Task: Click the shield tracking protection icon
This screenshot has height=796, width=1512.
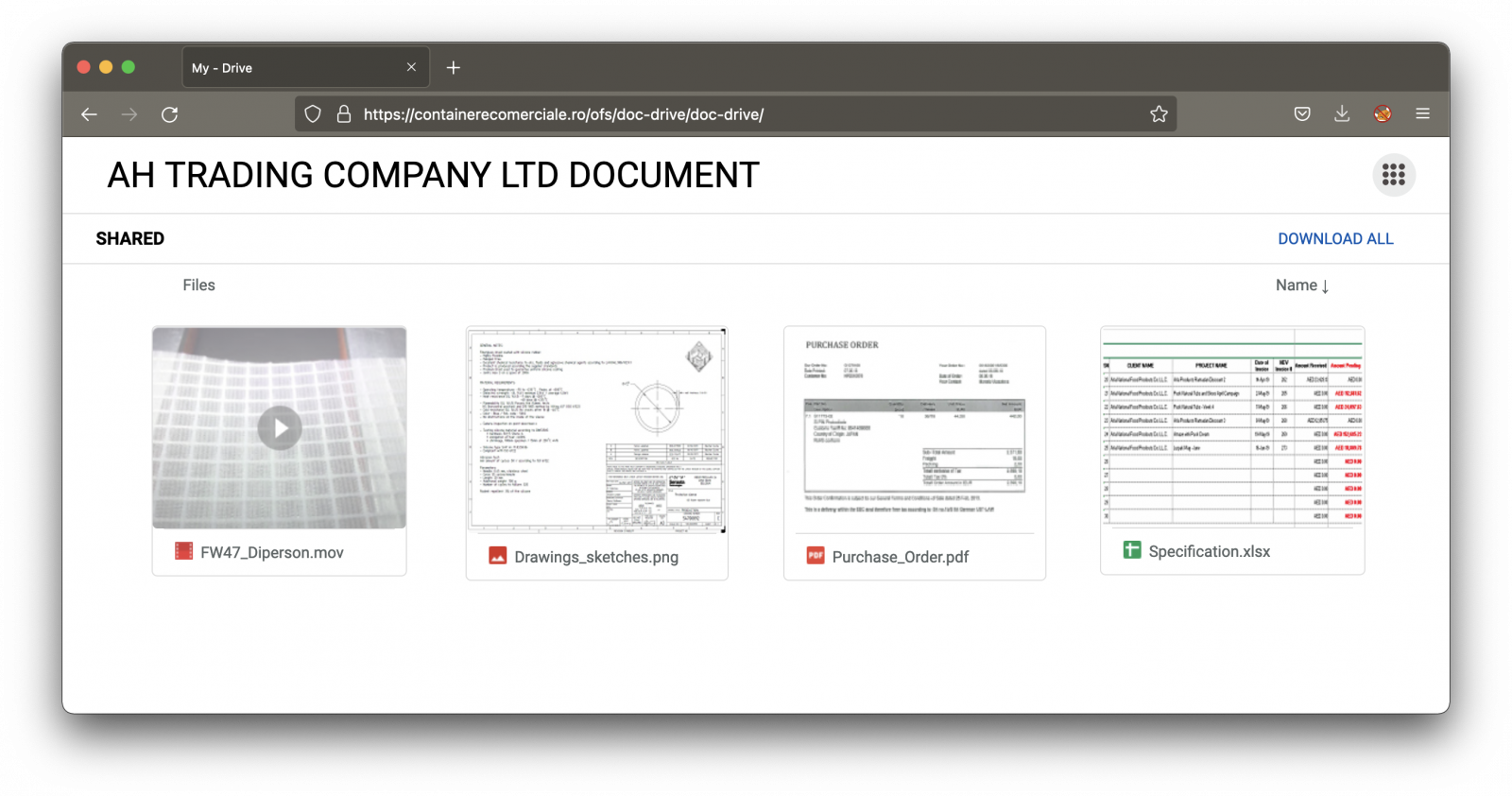Action: [x=313, y=114]
